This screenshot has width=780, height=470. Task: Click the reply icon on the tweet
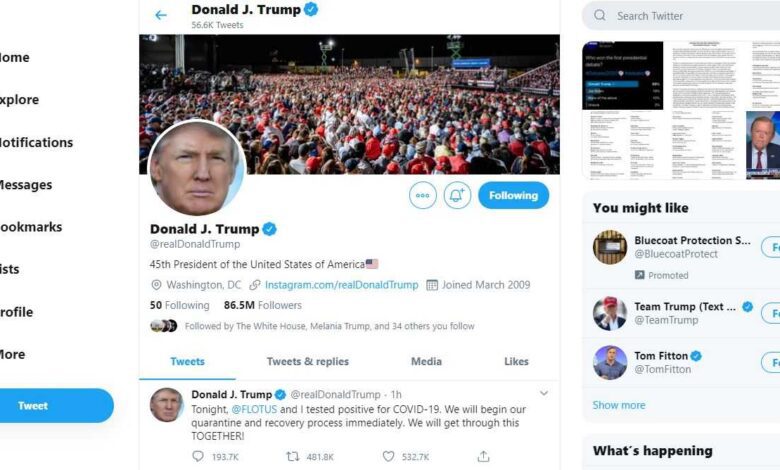[x=198, y=456]
